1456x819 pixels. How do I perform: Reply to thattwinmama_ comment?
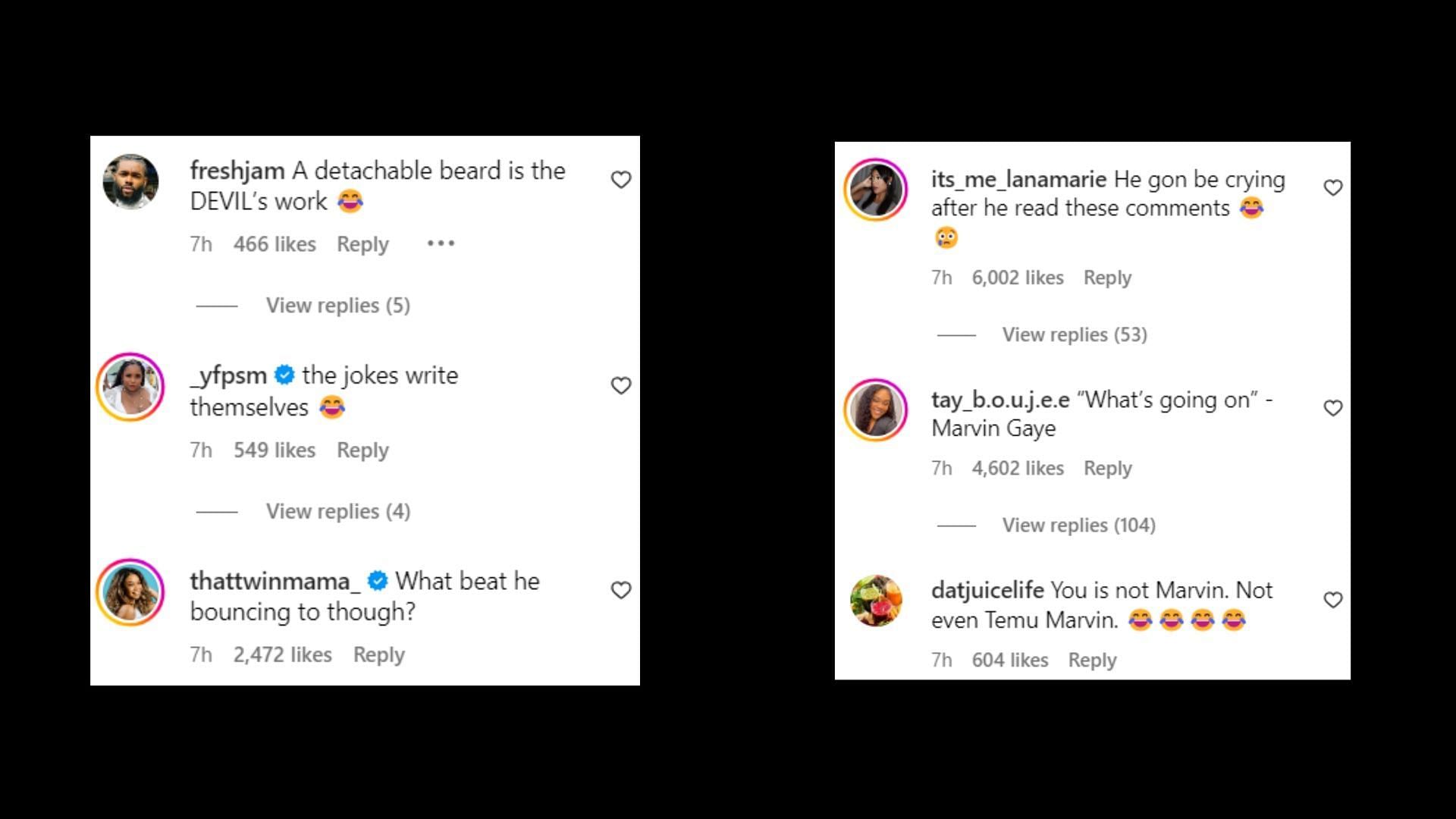tap(378, 654)
